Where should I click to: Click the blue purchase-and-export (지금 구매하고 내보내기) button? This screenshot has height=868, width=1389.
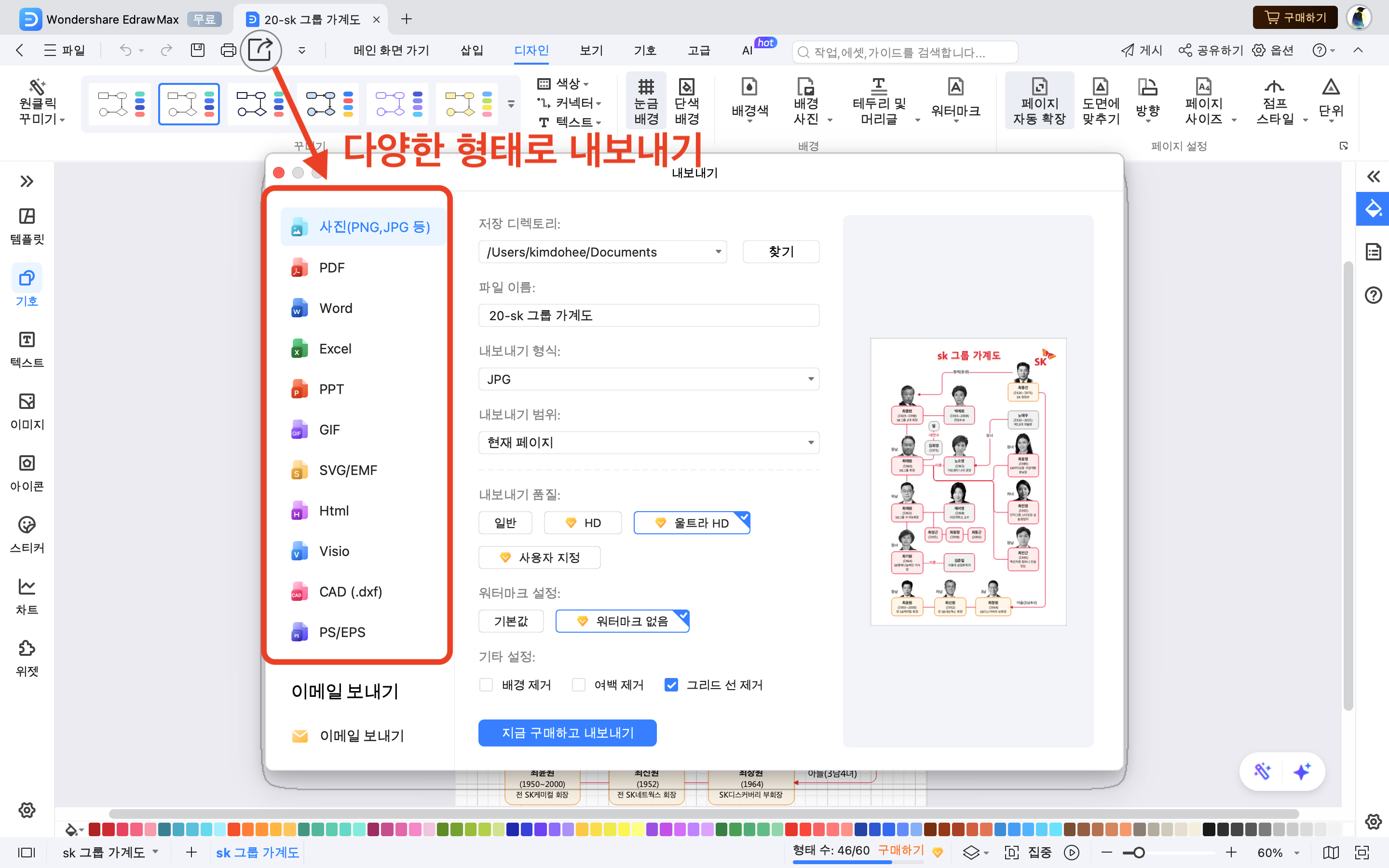click(x=567, y=732)
